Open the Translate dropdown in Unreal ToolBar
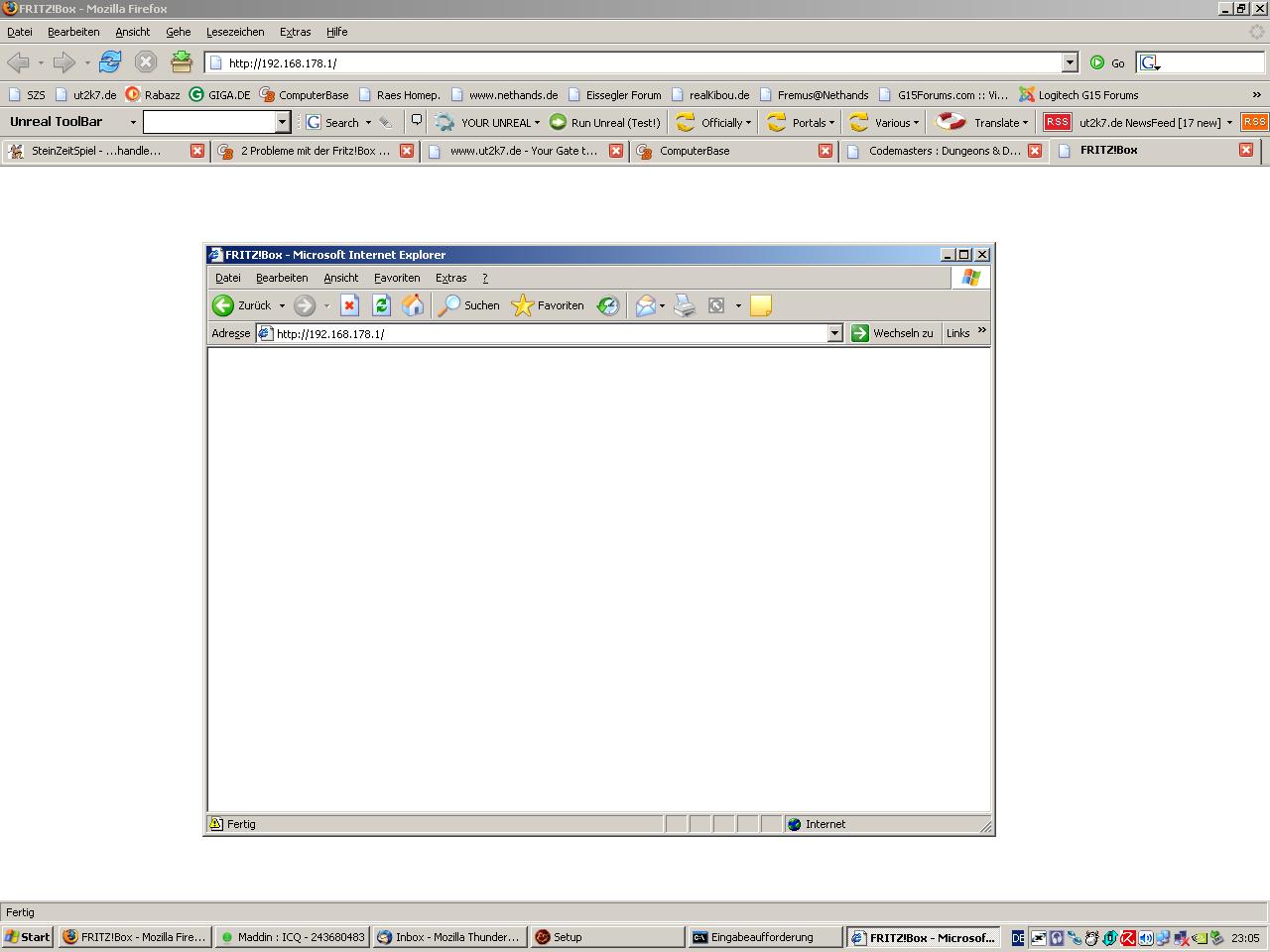The image size is (1270, 952). click(982, 122)
